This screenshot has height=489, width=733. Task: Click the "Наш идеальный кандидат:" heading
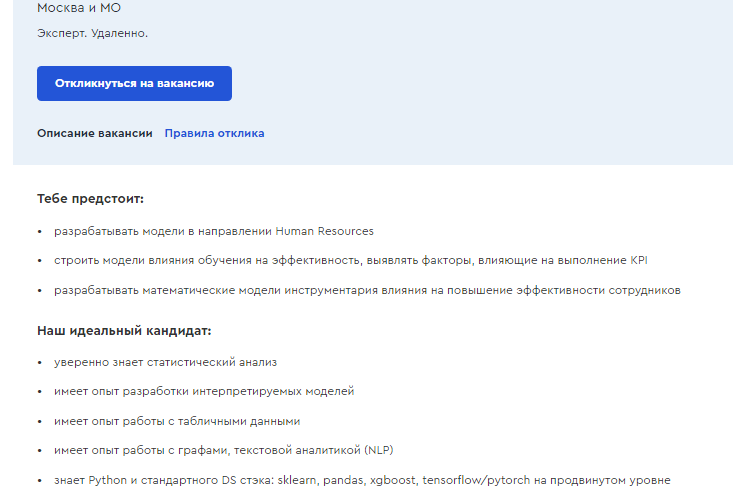click(x=124, y=330)
